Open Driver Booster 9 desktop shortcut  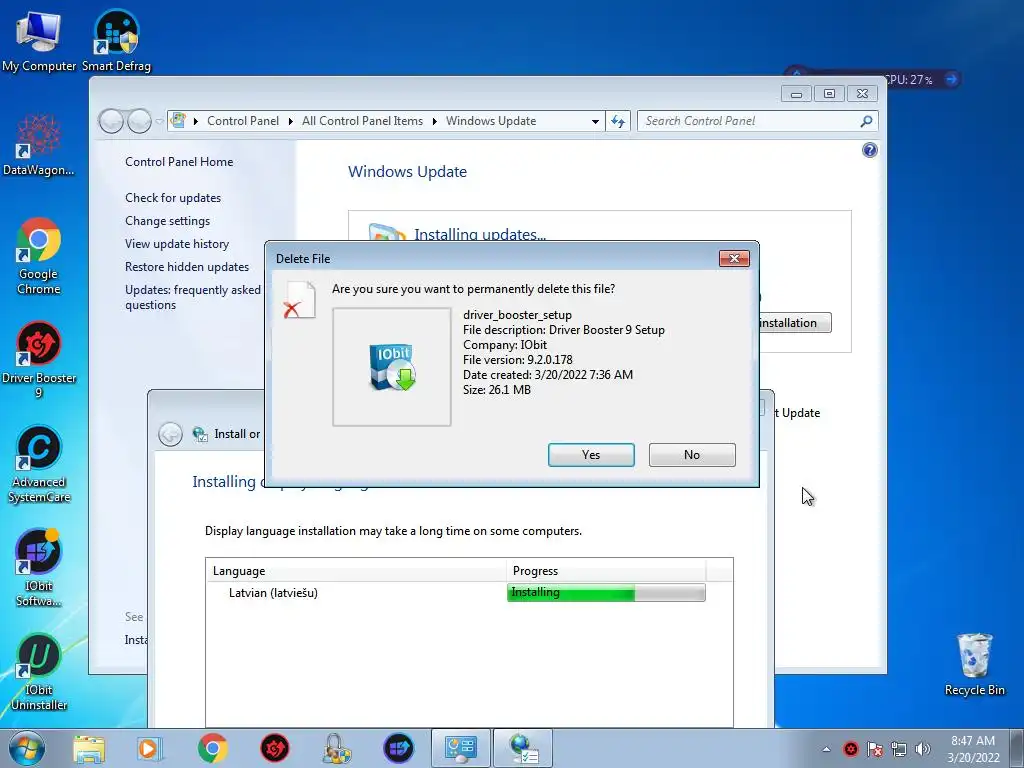(x=39, y=360)
